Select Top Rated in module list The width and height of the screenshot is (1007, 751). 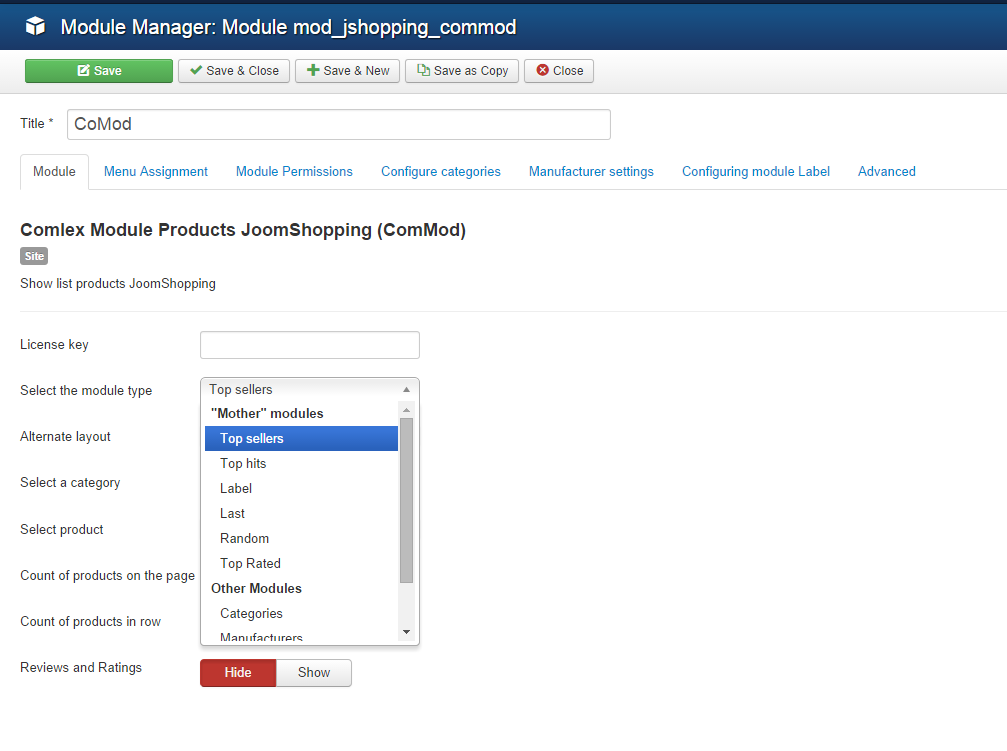pos(250,564)
